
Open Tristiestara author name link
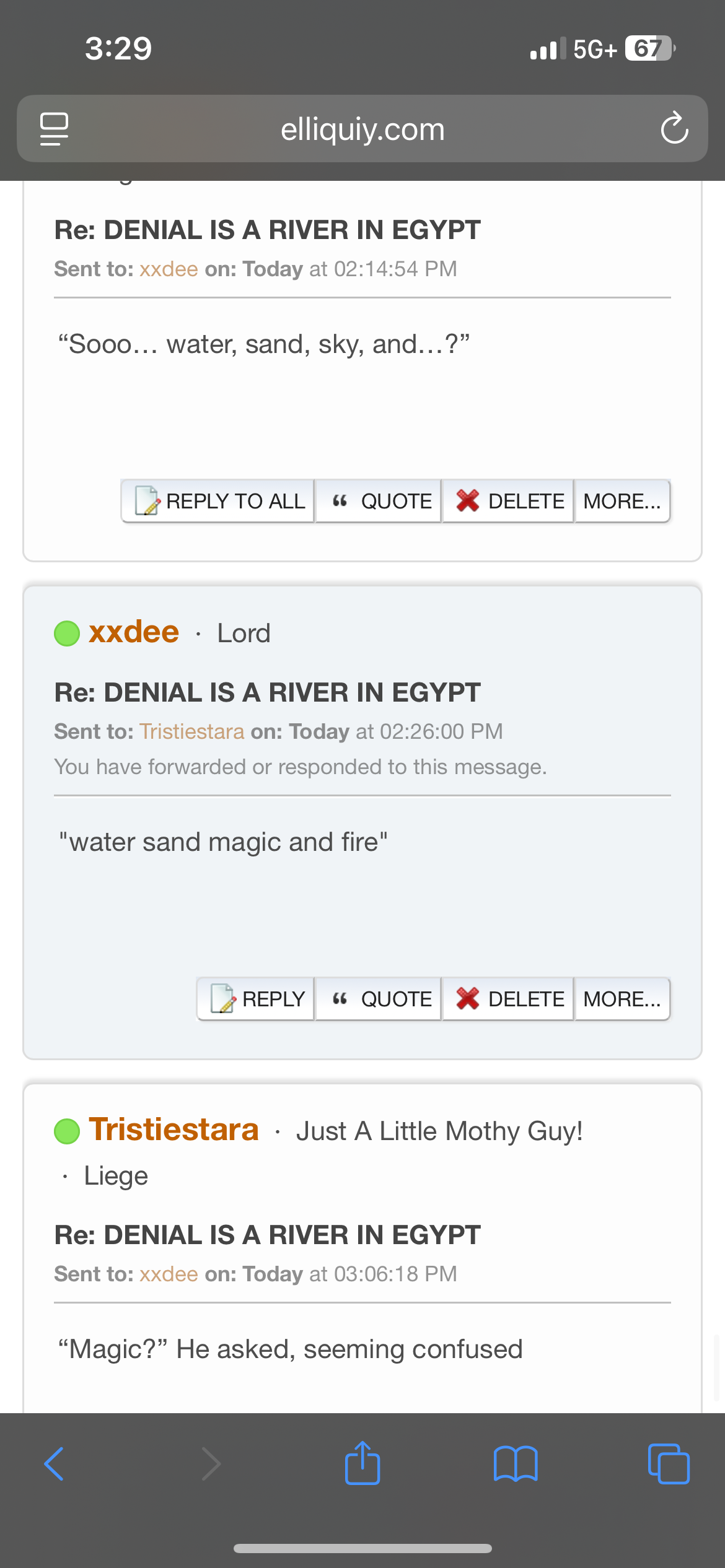tap(174, 1130)
